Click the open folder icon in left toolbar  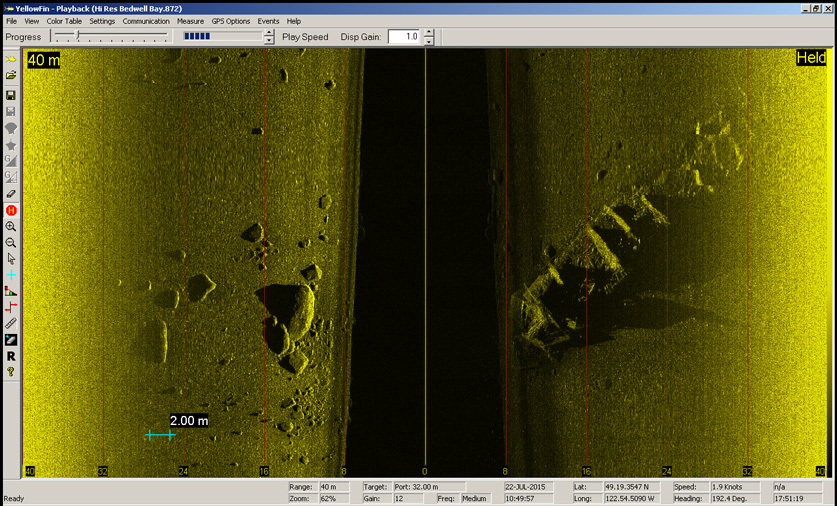[x=11, y=76]
